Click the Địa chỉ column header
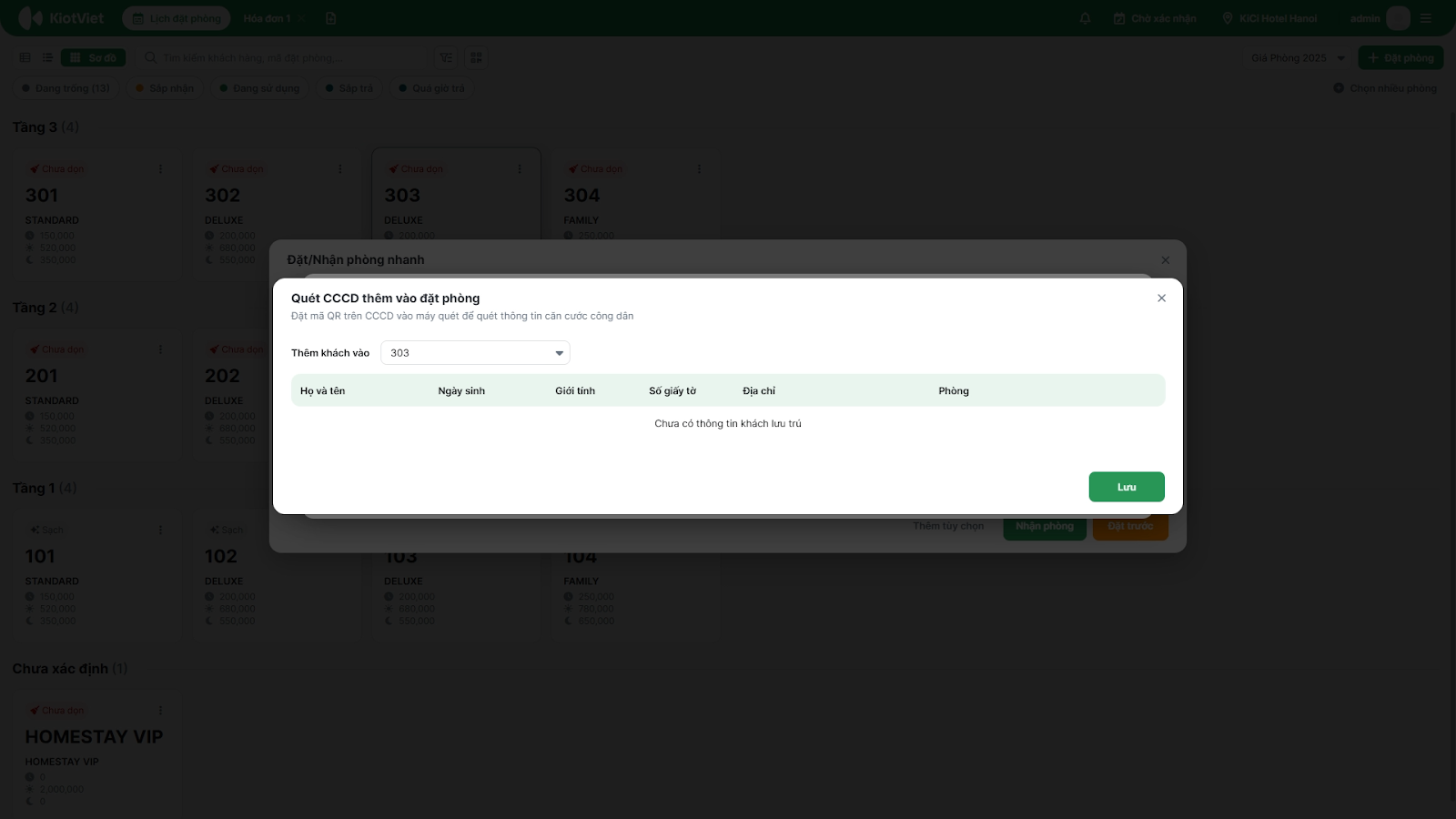The width and height of the screenshot is (1456, 819). click(x=759, y=391)
